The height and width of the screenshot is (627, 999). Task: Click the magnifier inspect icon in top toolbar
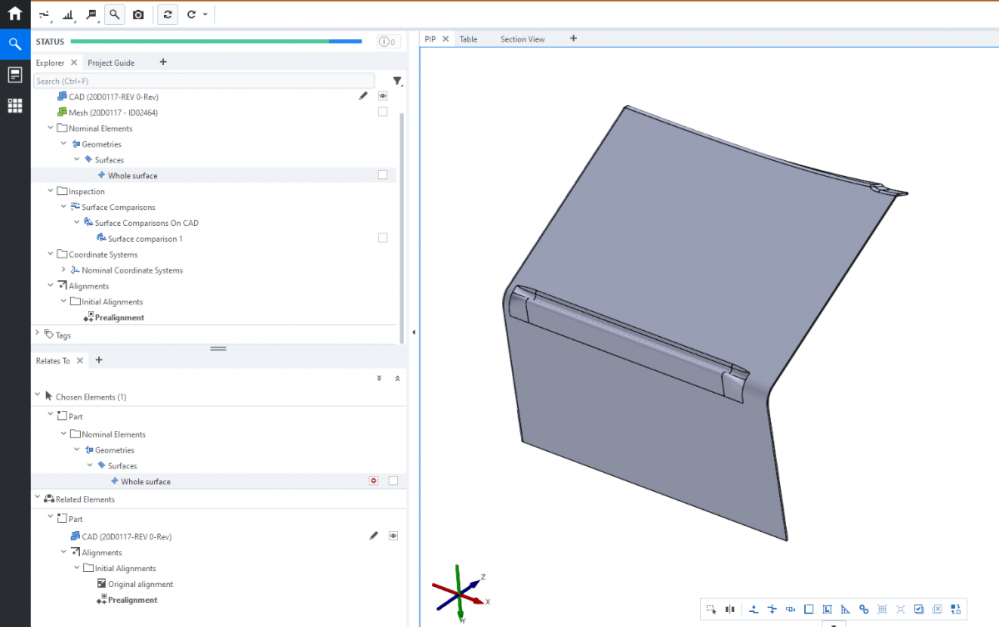click(114, 15)
